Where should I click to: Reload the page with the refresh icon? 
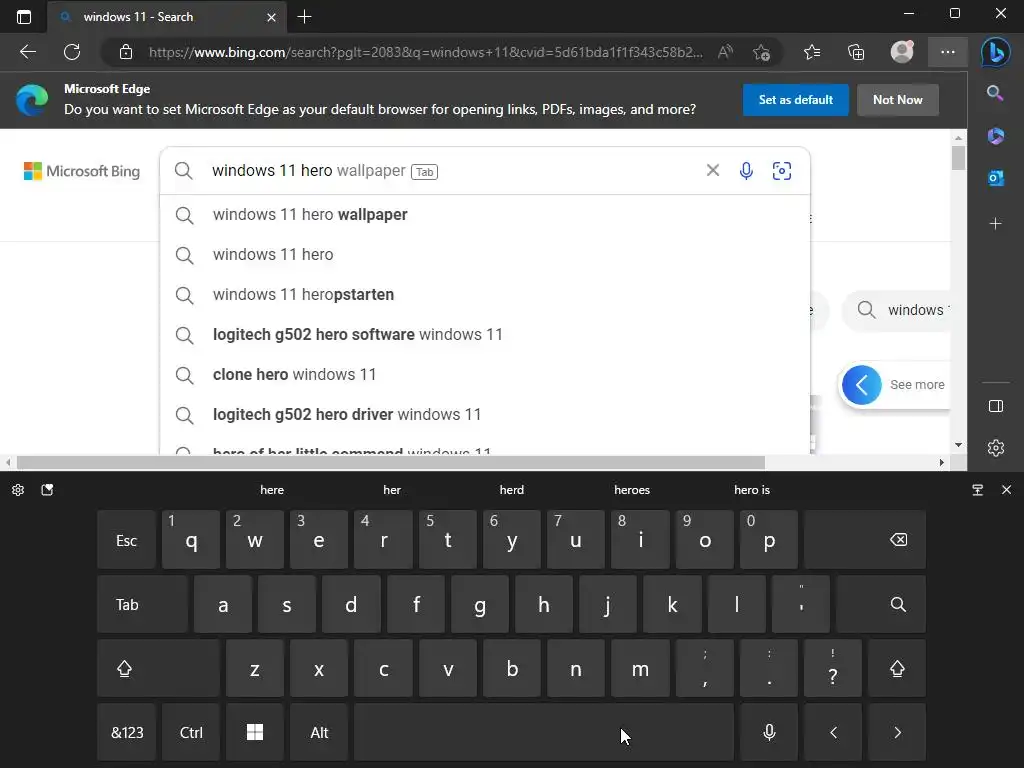click(x=72, y=52)
